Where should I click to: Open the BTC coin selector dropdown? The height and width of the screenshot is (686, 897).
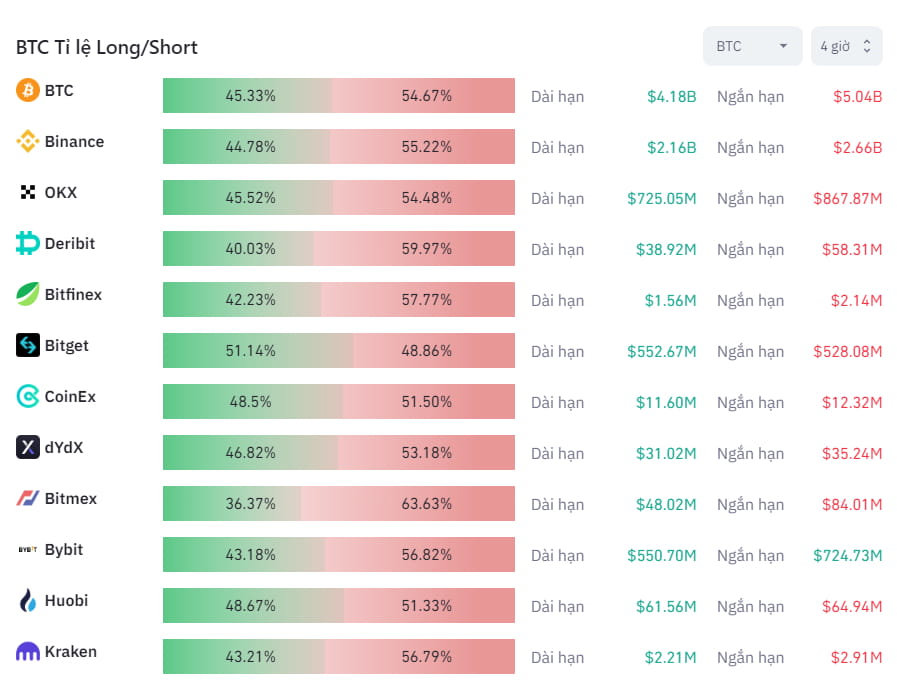752,45
